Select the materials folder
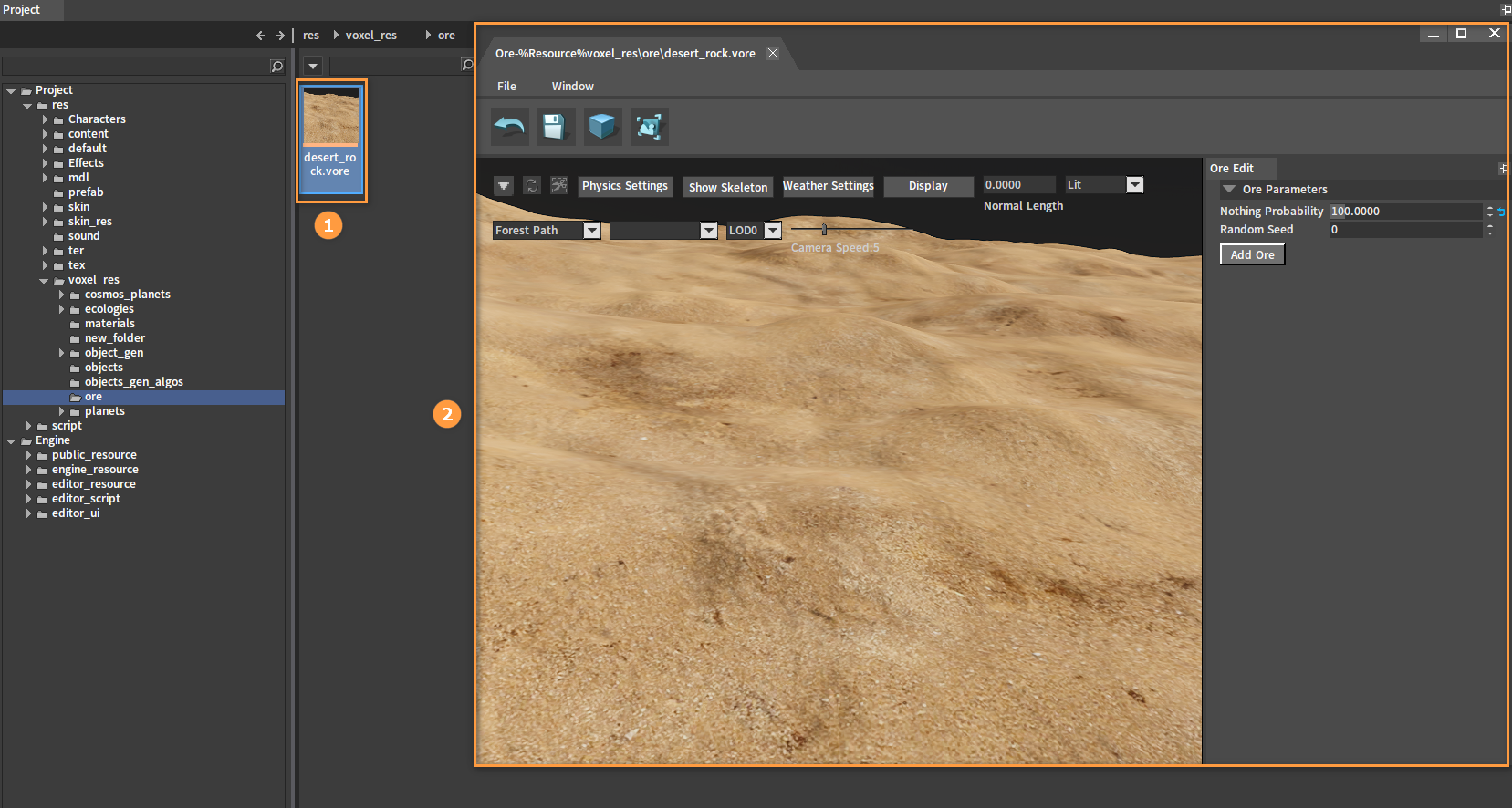This screenshot has width=1512, height=808. [109, 324]
